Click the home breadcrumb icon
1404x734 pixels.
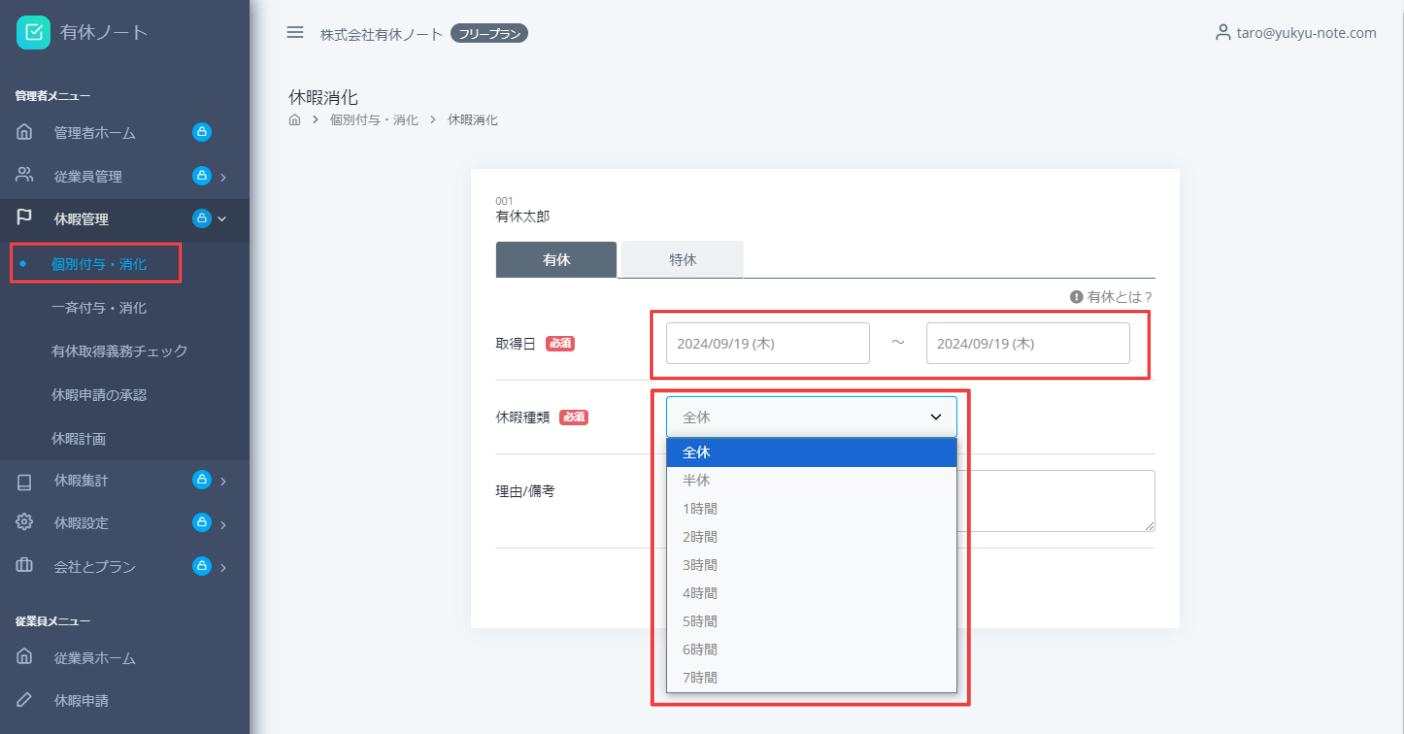tap(295, 120)
